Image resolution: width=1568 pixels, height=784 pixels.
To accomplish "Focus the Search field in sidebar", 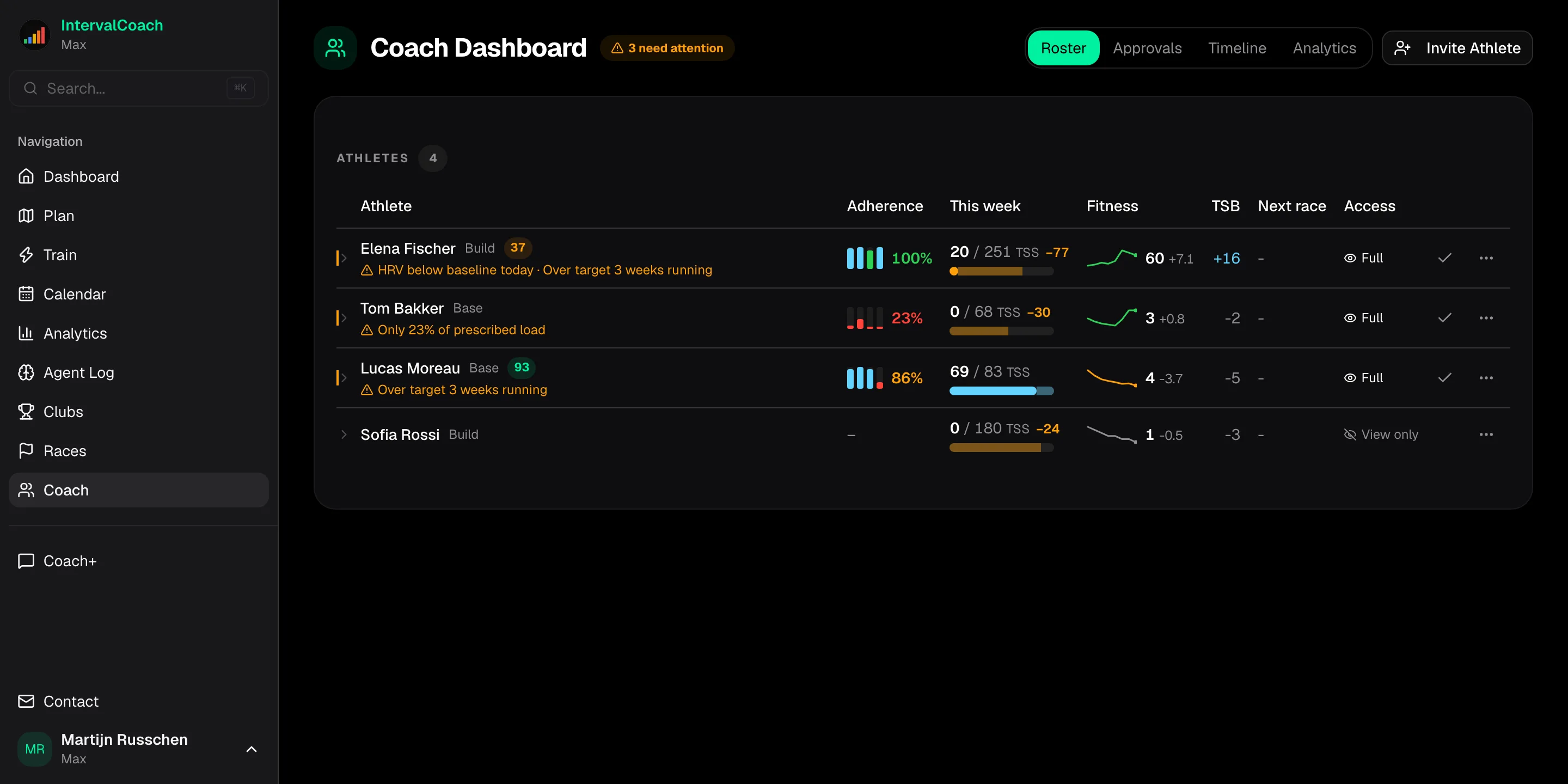I will pyautogui.click(x=138, y=88).
